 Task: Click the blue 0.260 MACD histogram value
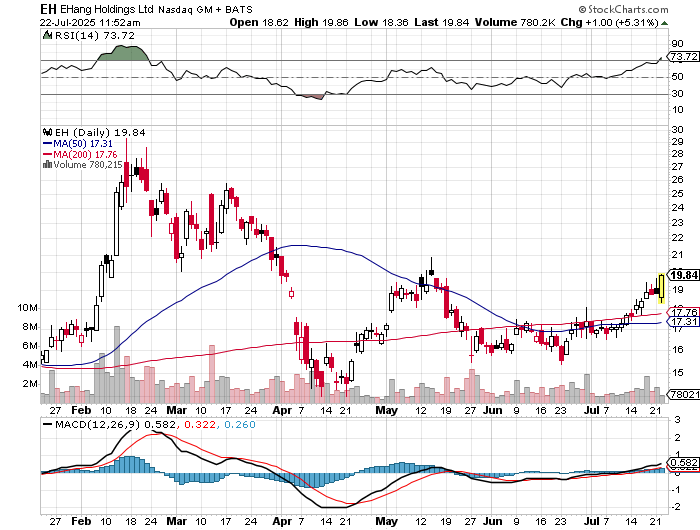[x=240, y=425]
